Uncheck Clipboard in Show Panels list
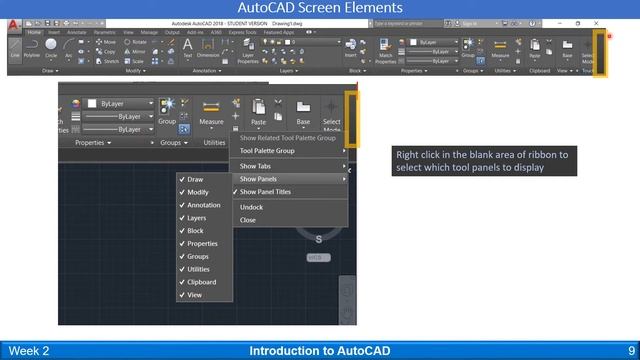This screenshot has width=640, height=360. (204, 282)
